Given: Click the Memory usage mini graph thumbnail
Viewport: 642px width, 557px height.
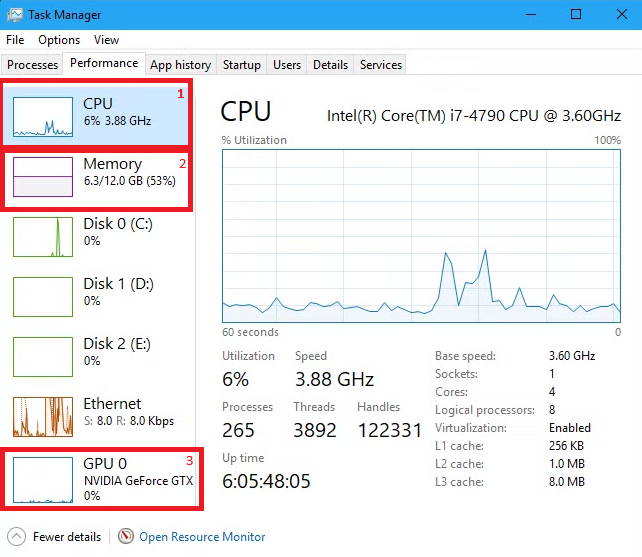Looking at the screenshot, I should tap(43, 177).
